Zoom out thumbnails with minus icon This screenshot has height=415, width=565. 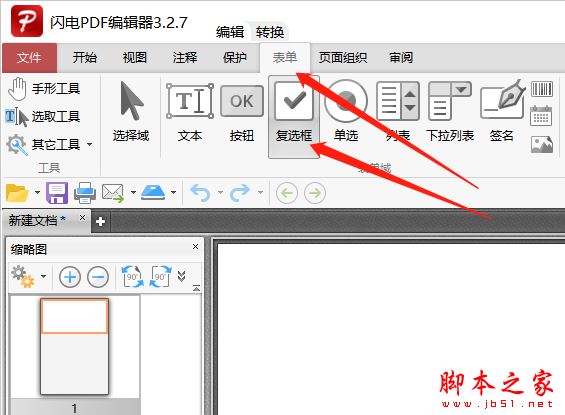click(98, 277)
